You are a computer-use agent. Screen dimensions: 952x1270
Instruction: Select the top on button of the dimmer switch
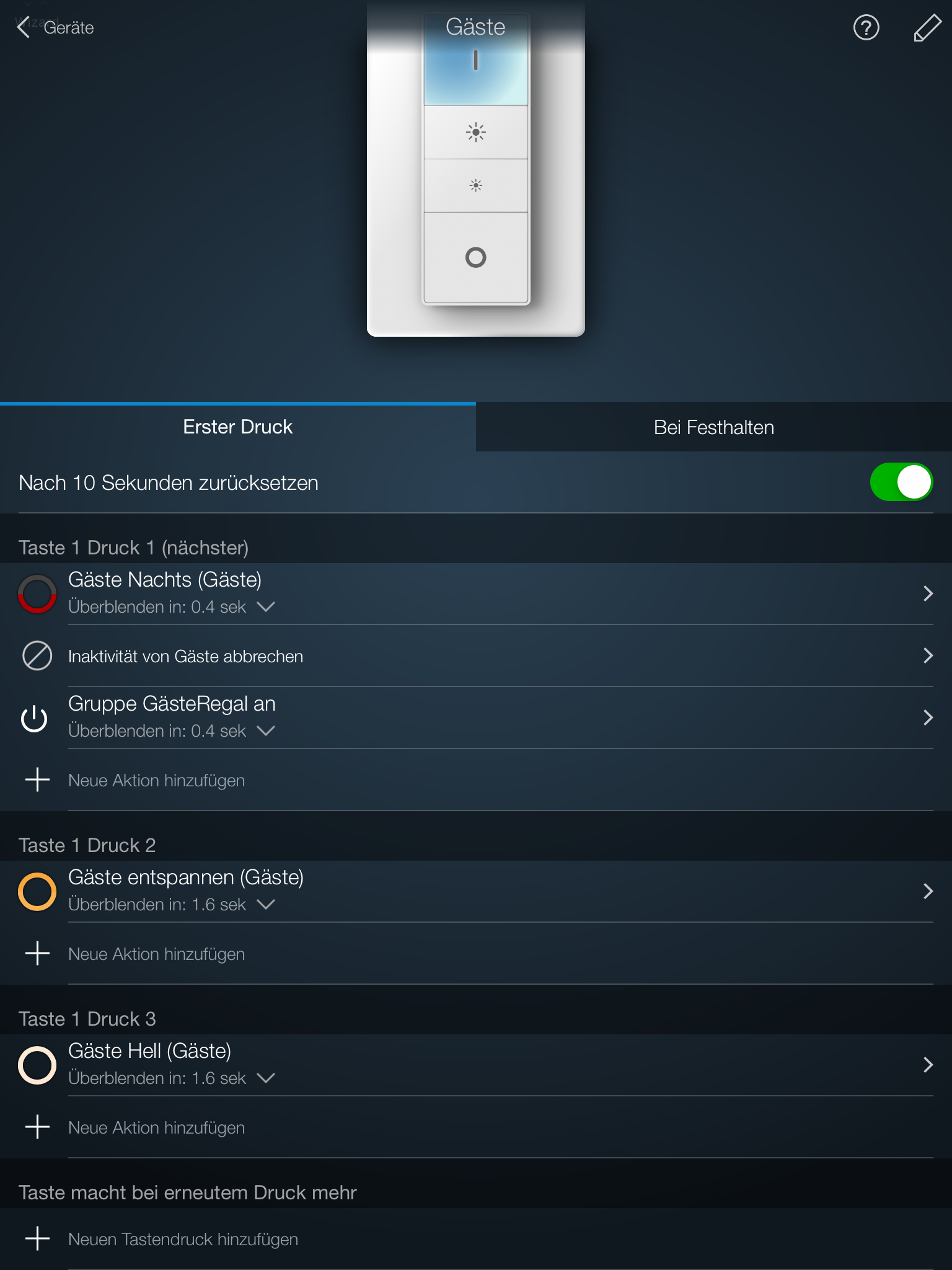[476, 61]
